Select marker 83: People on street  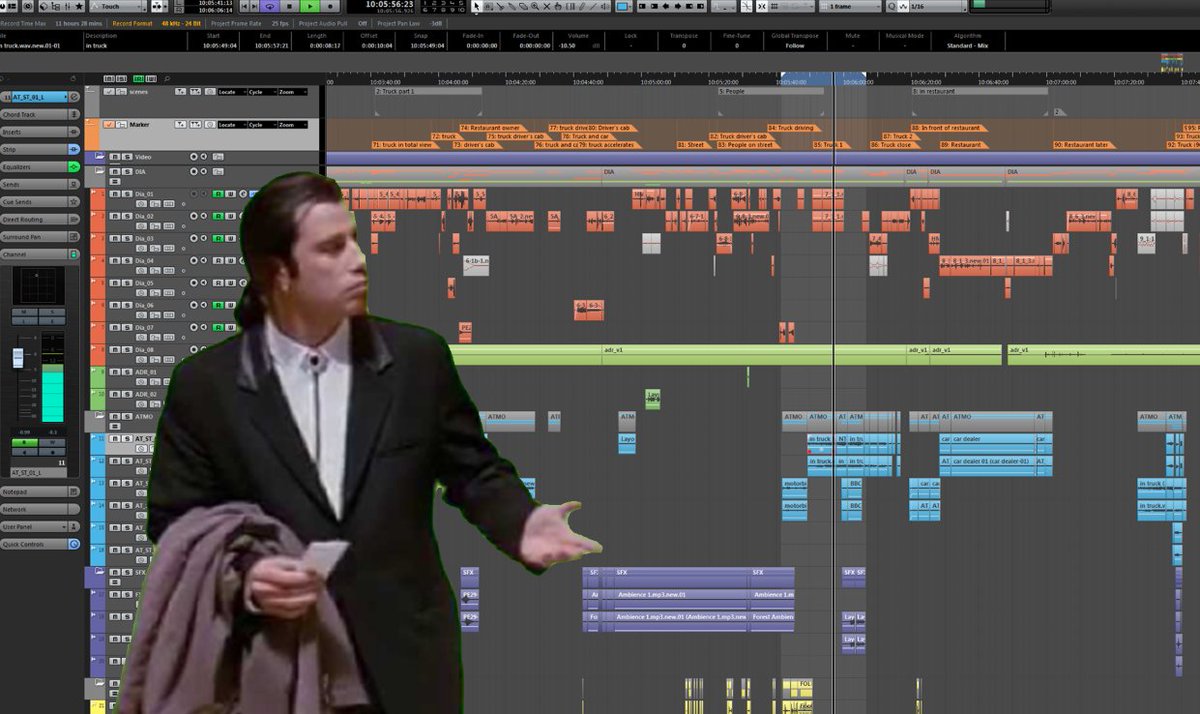pos(746,145)
